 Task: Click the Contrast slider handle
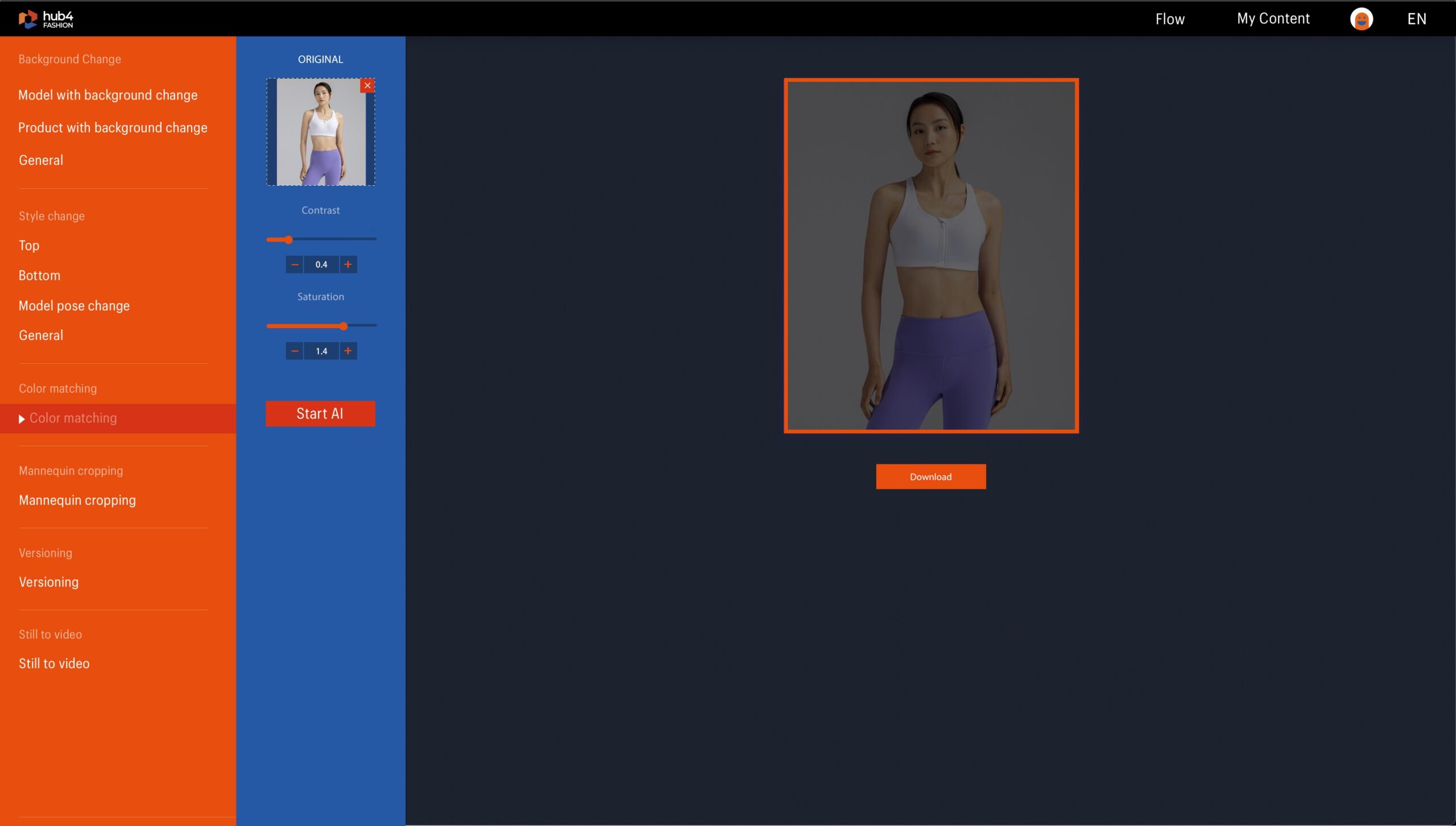coord(288,239)
